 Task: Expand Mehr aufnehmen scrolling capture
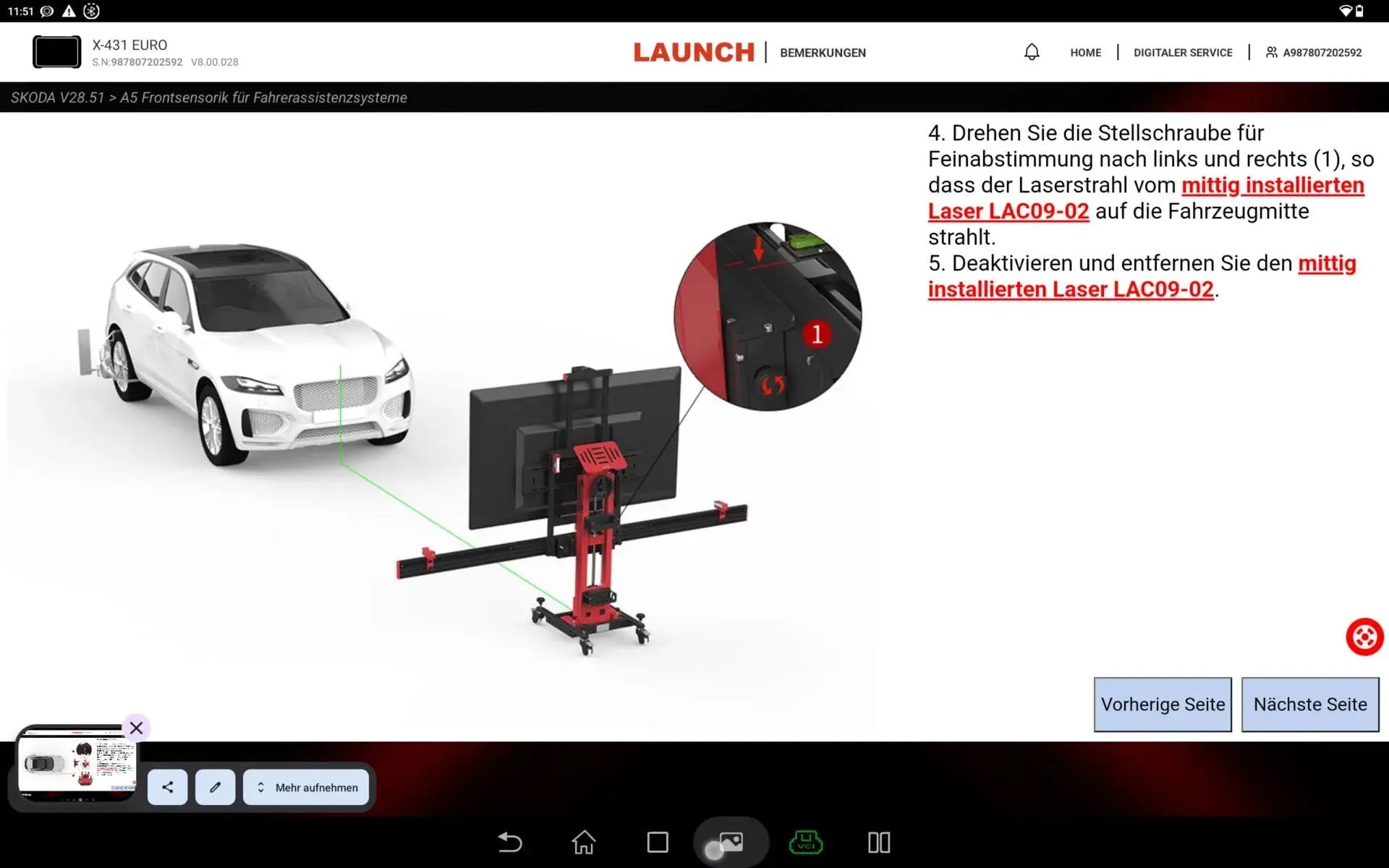(305, 787)
